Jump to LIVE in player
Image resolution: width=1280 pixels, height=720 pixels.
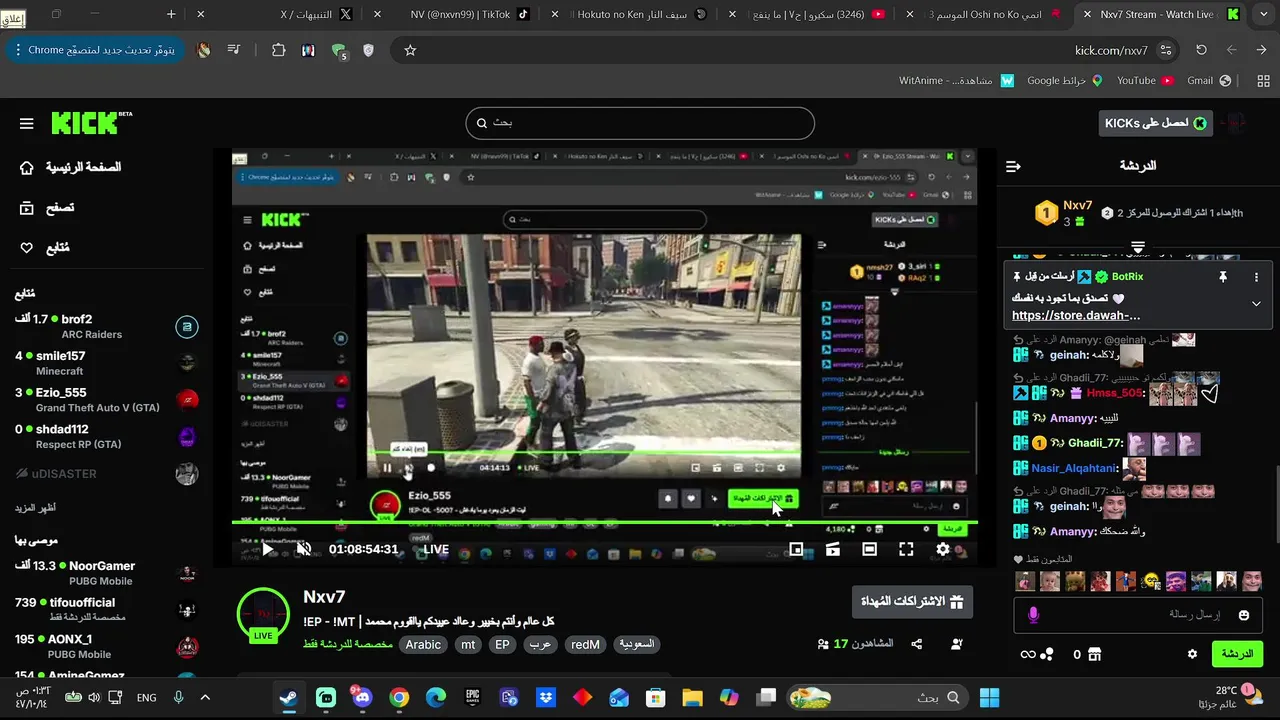pyautogui.click(x=435, y=549)
